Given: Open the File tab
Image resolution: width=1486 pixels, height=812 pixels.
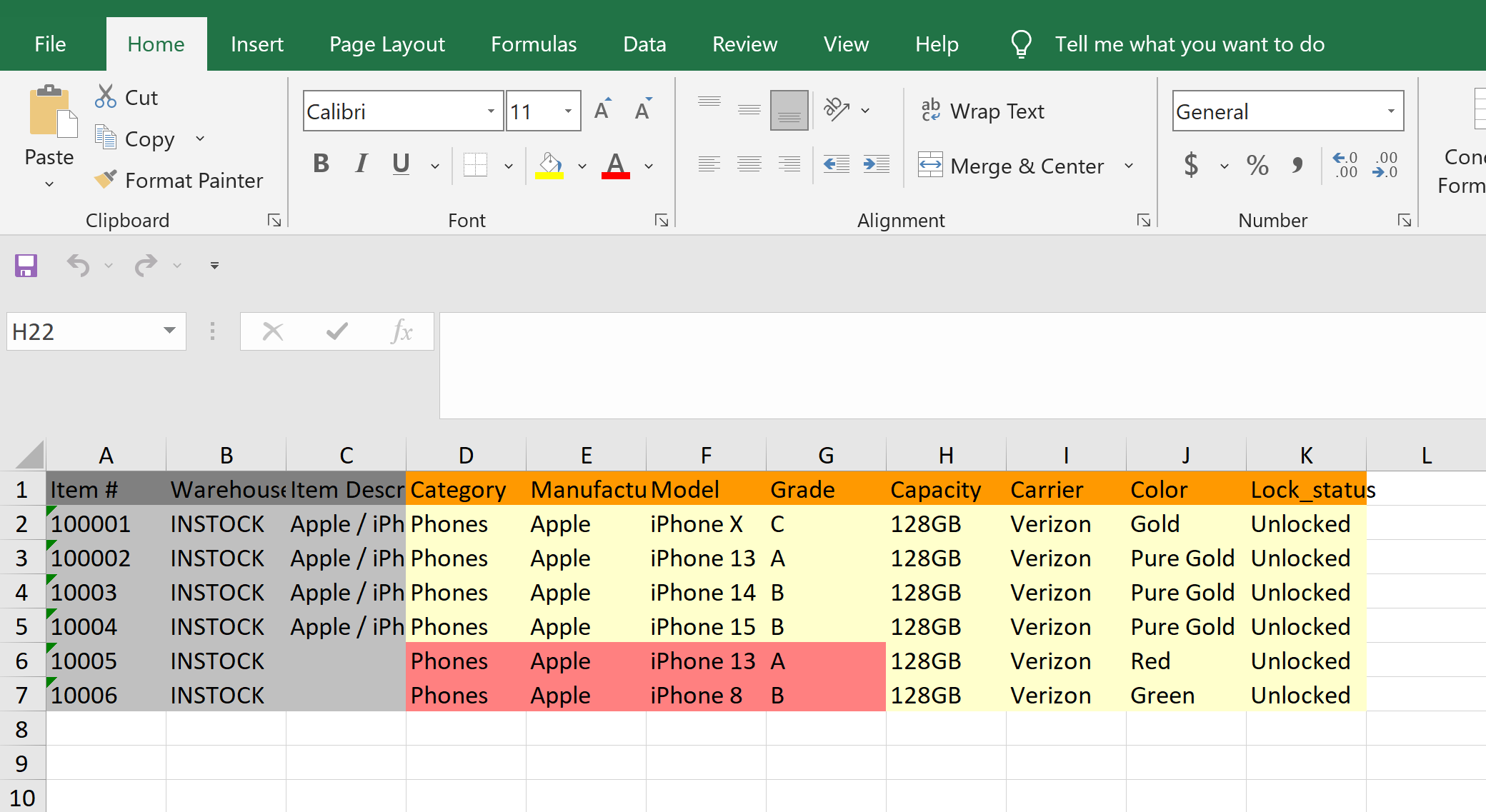Looking at the screenshot, I should point(50,44).
